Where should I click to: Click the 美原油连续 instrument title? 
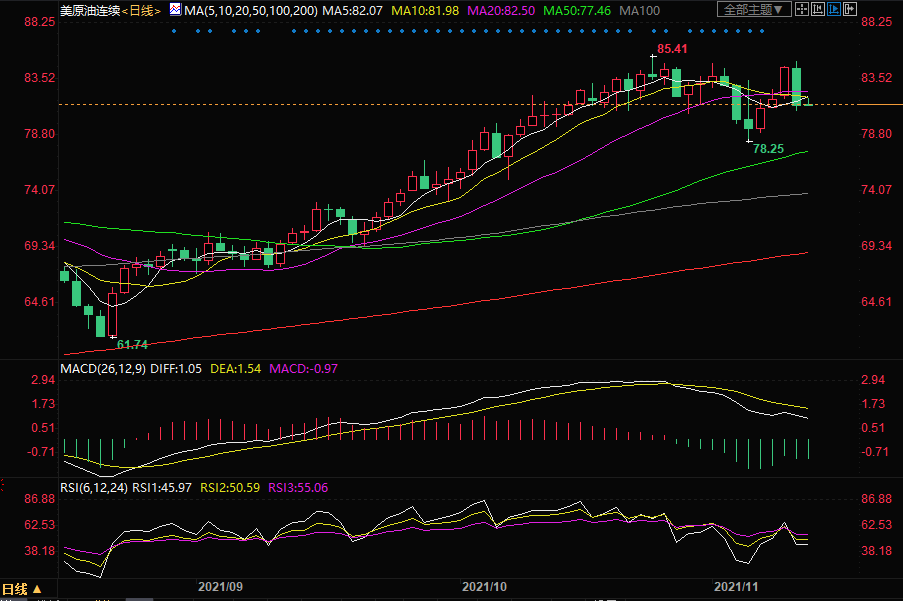[87, 10]
